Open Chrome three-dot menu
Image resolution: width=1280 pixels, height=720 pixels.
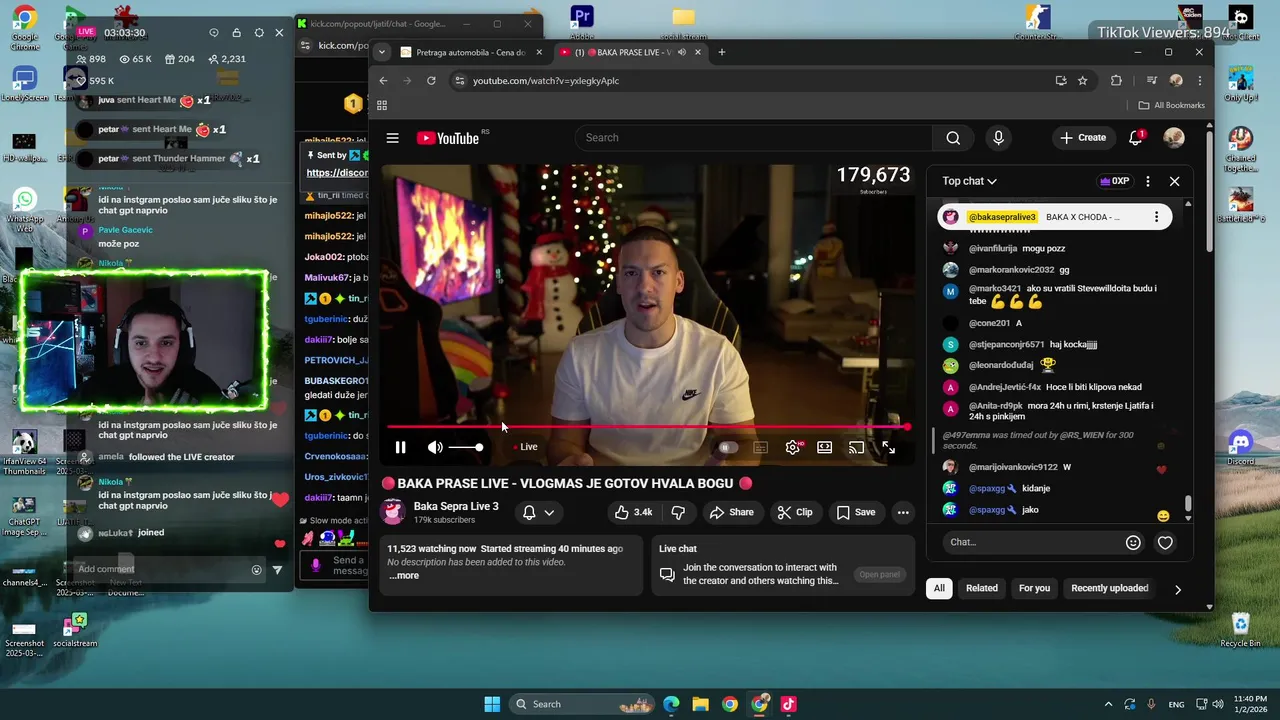tap(1199, 81)
